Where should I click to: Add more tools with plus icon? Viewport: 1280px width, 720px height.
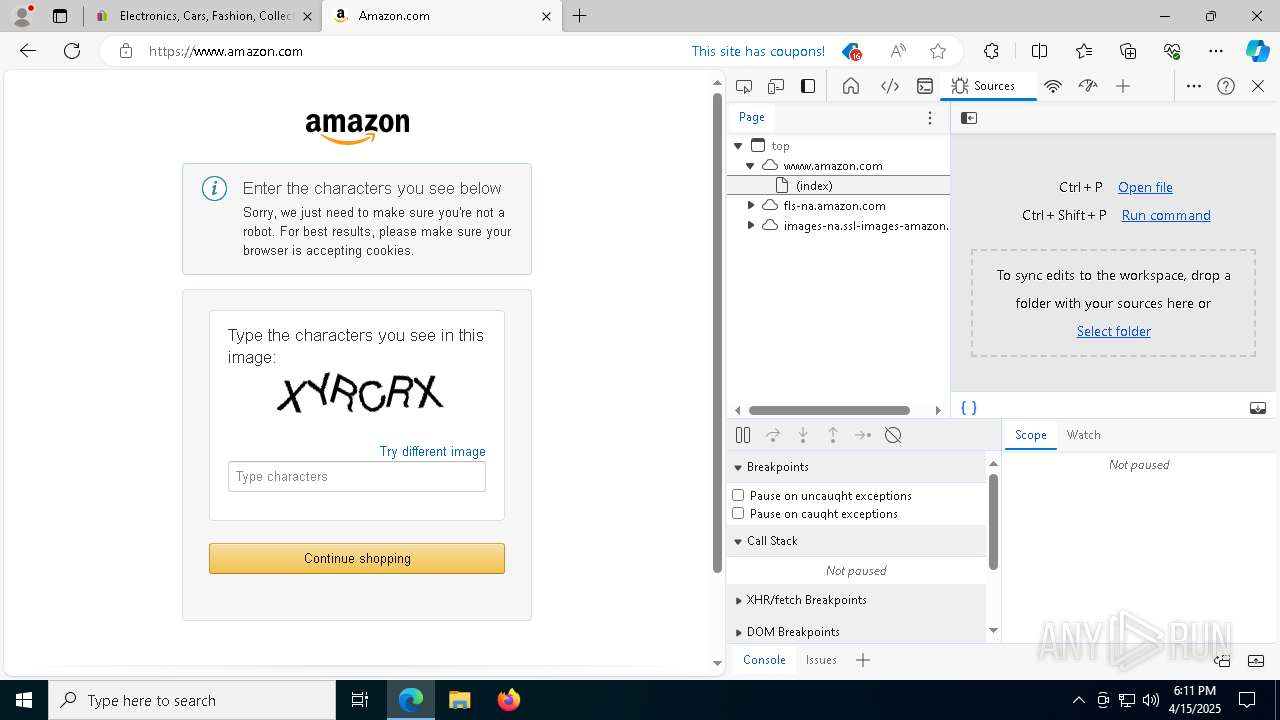coord(1123,86)
